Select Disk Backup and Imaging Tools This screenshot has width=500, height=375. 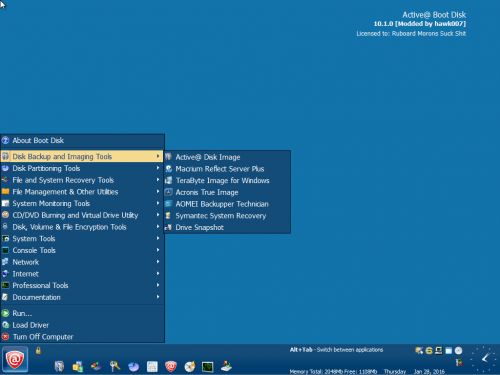(82, 156)
